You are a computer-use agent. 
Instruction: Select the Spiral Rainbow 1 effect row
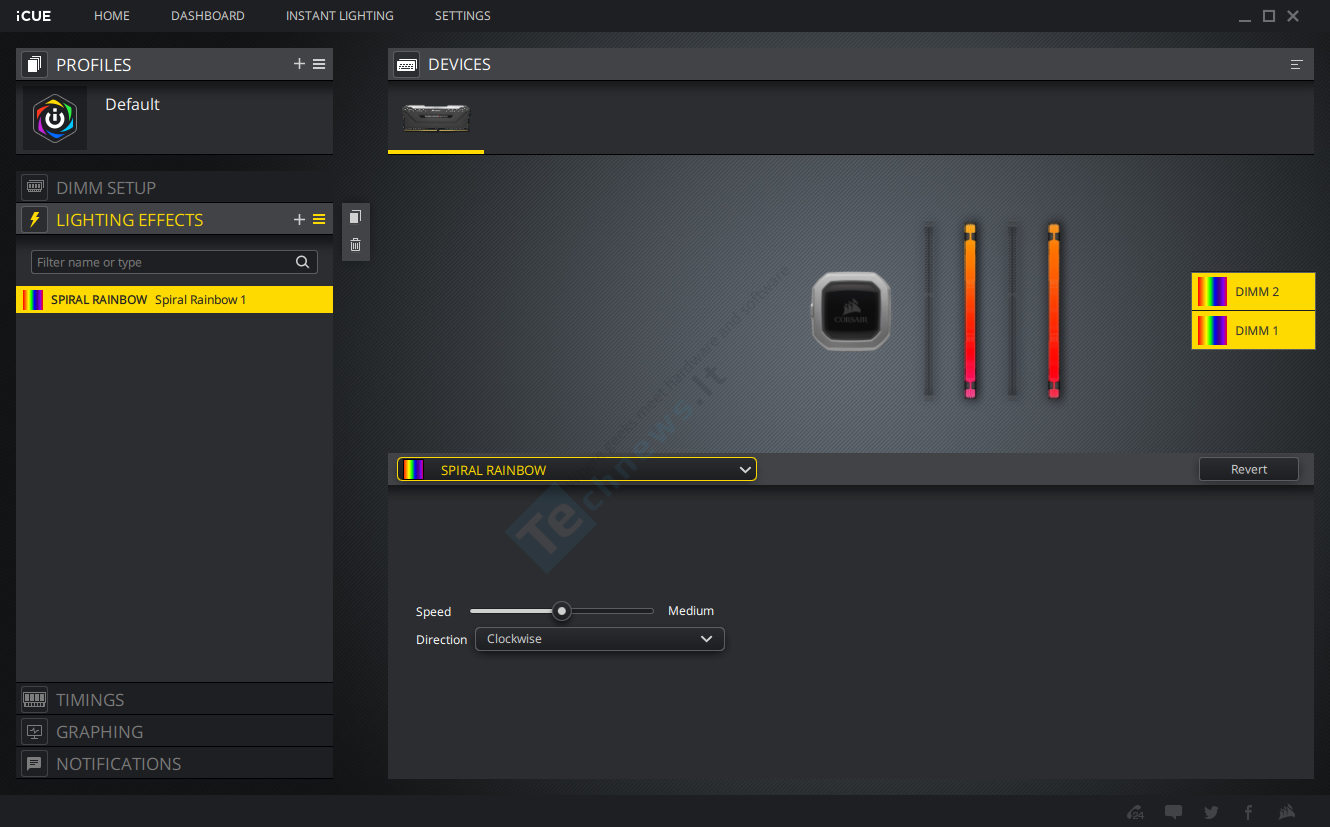click(175, 299)
